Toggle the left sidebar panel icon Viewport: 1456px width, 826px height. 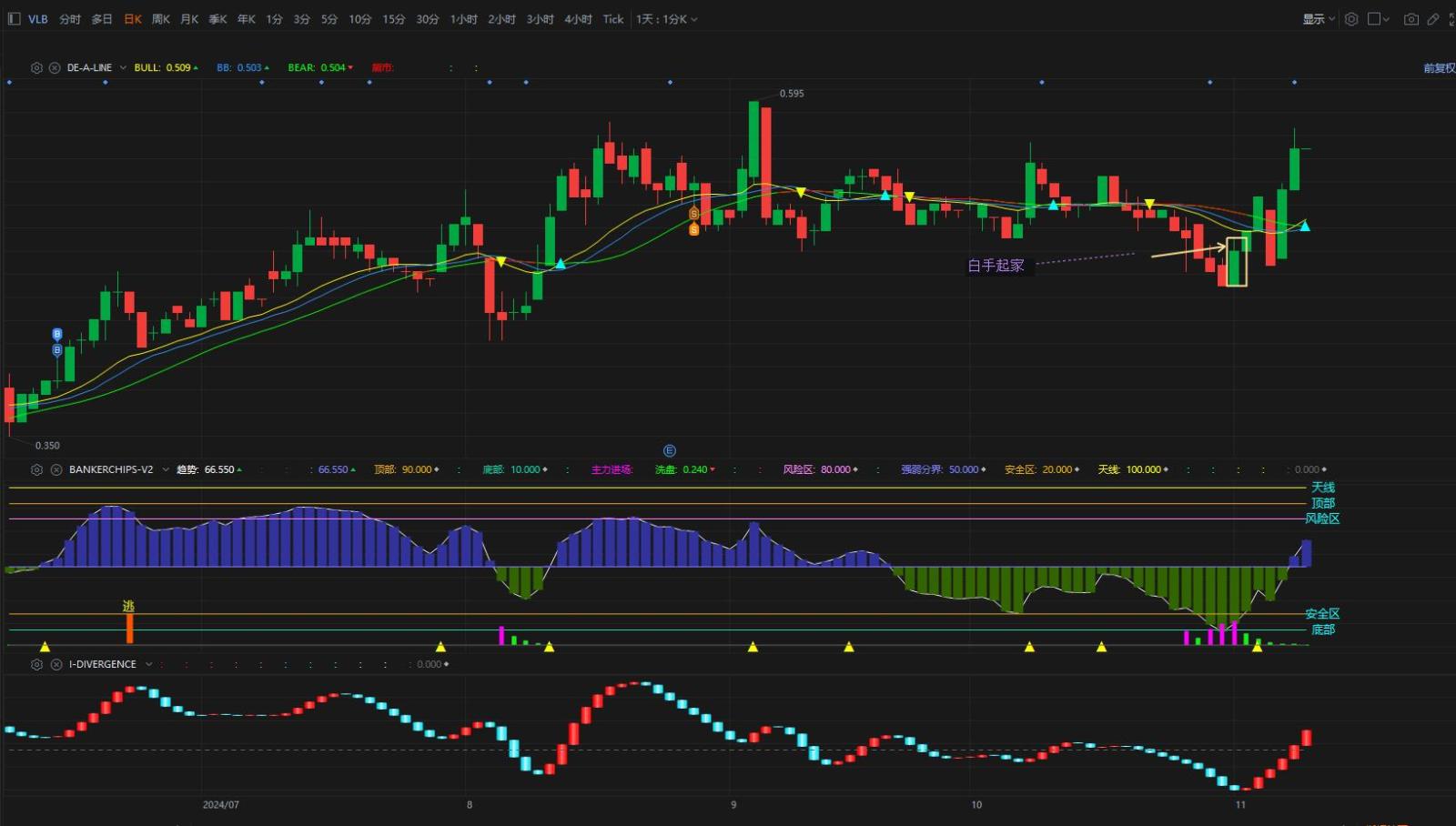coord(14,18)
